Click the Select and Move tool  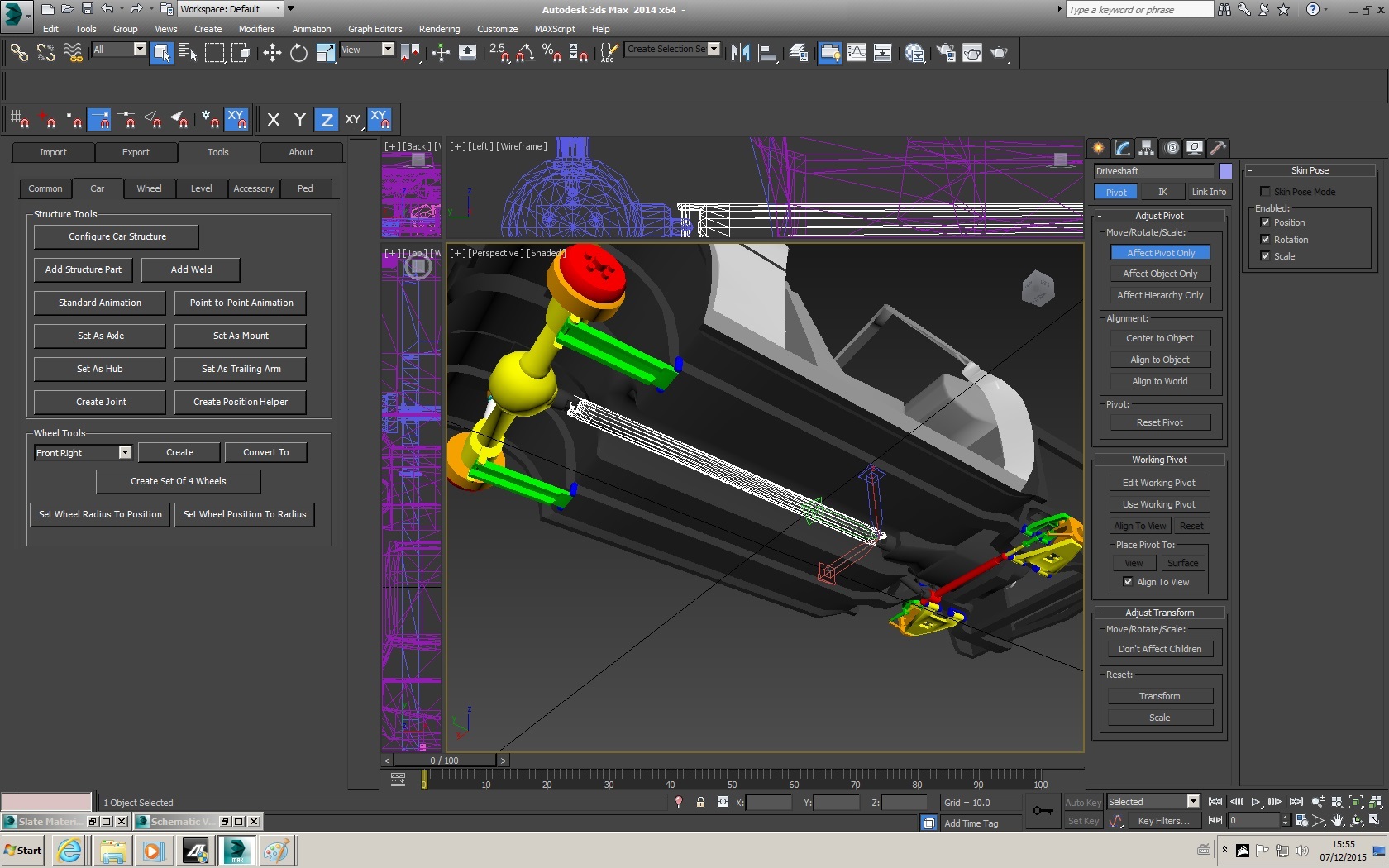[272, 53]
